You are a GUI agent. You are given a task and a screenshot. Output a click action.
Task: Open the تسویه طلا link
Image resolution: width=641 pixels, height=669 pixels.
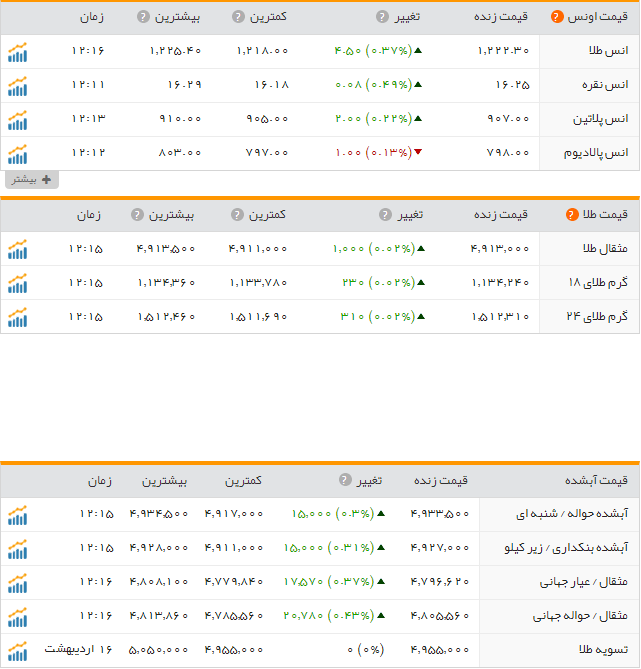[604, 650]
